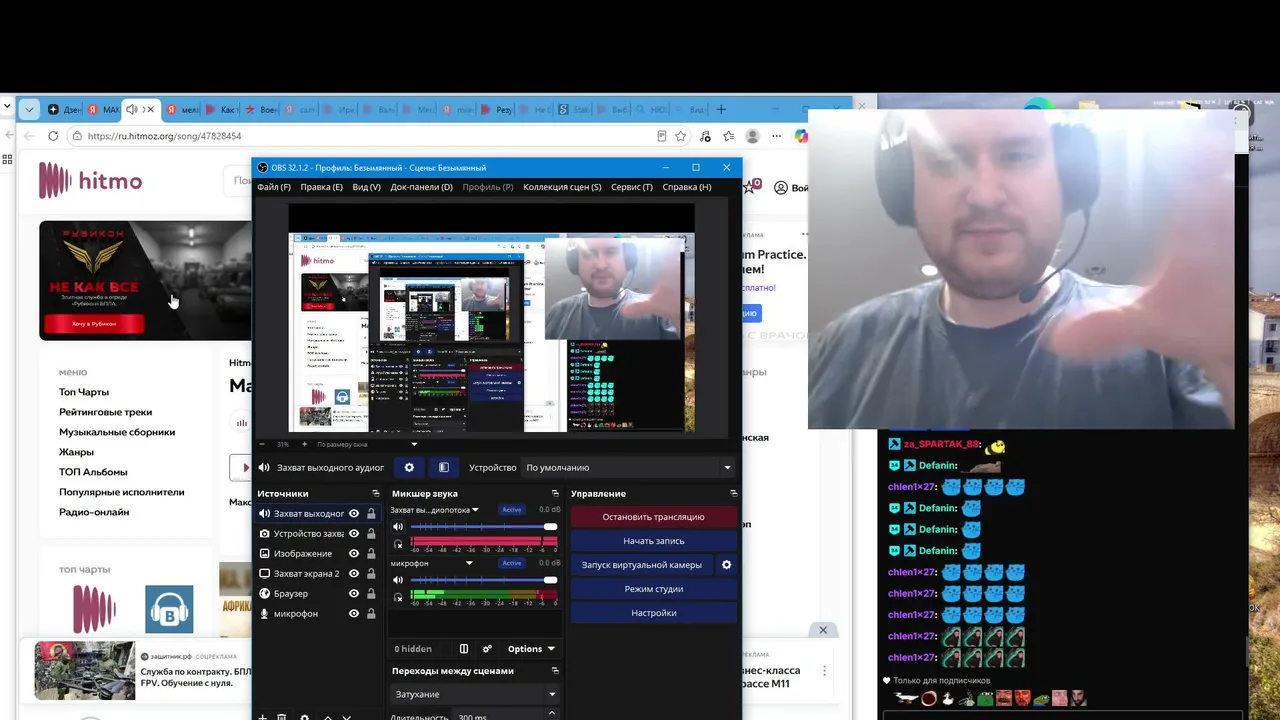Click Остановить трансляцию button

654,517
